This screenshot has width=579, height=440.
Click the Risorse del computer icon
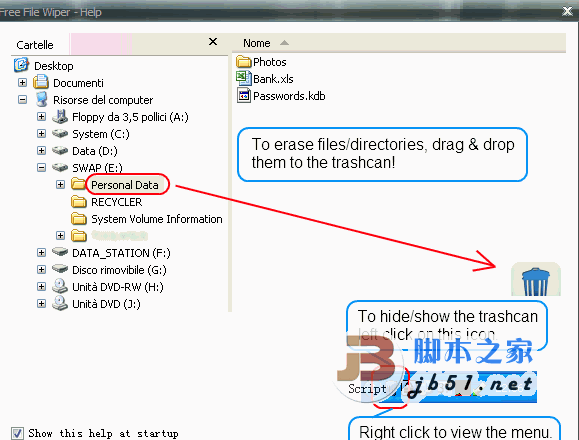[41, 99]
